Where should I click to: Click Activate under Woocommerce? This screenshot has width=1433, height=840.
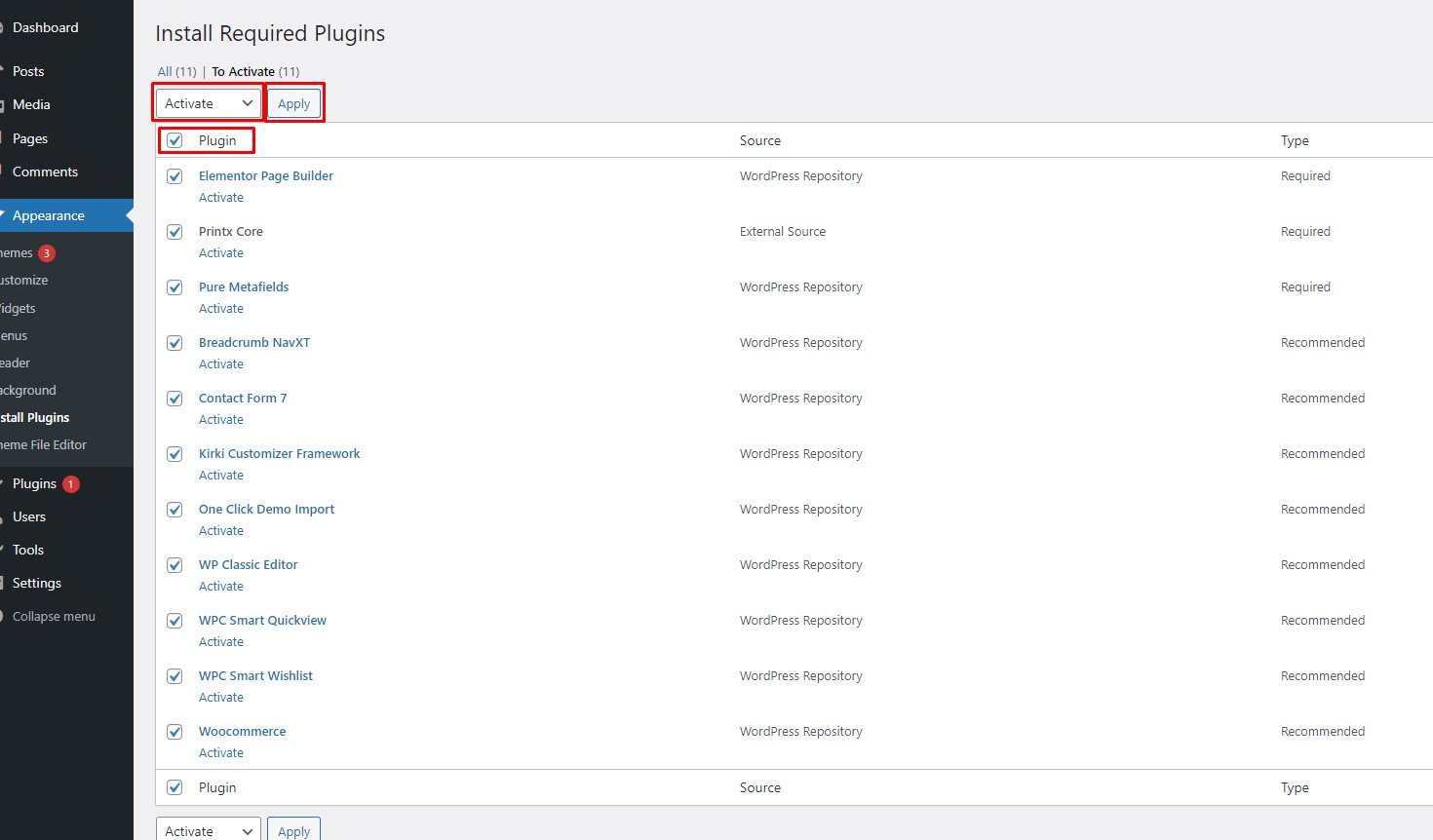pyautogui.click(x=221, y=752)
